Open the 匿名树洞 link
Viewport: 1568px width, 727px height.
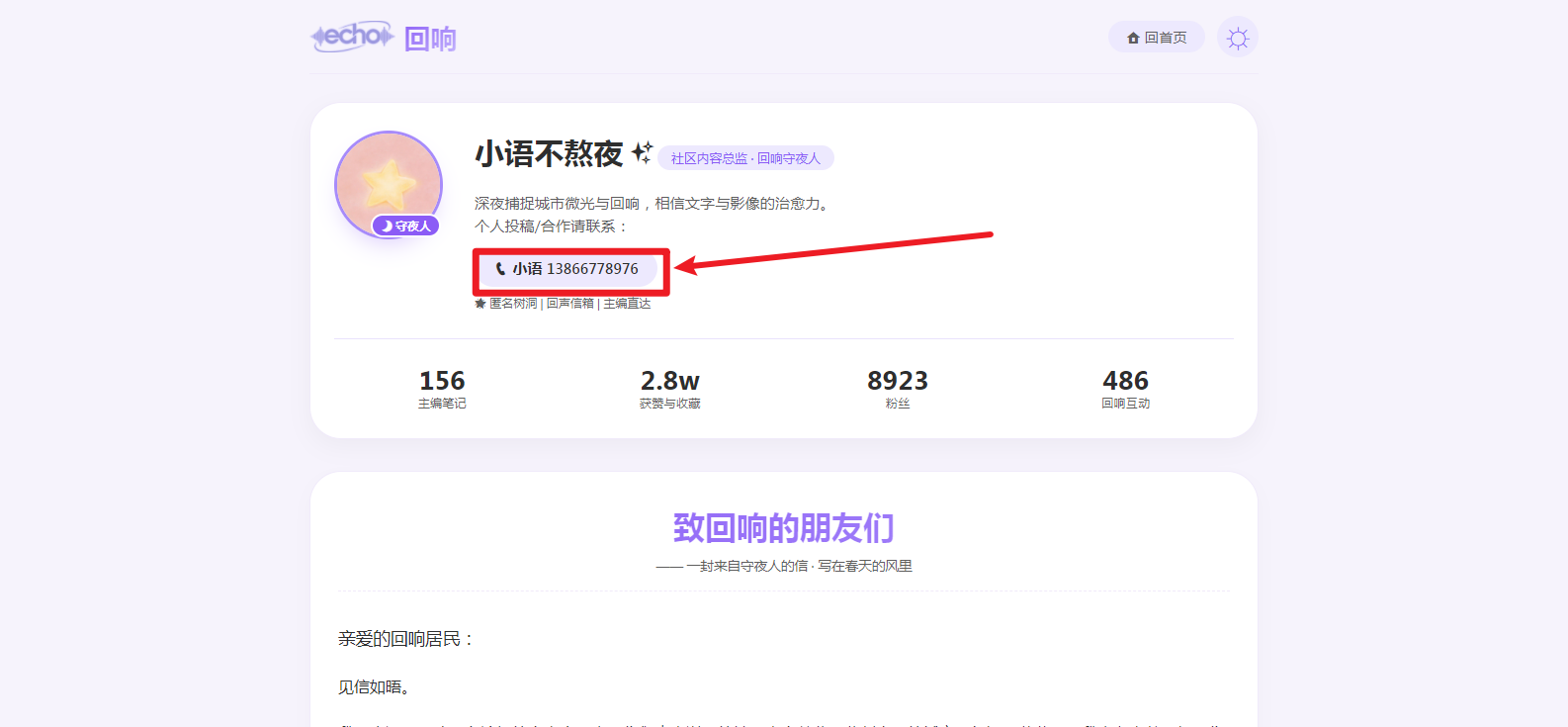513,304
